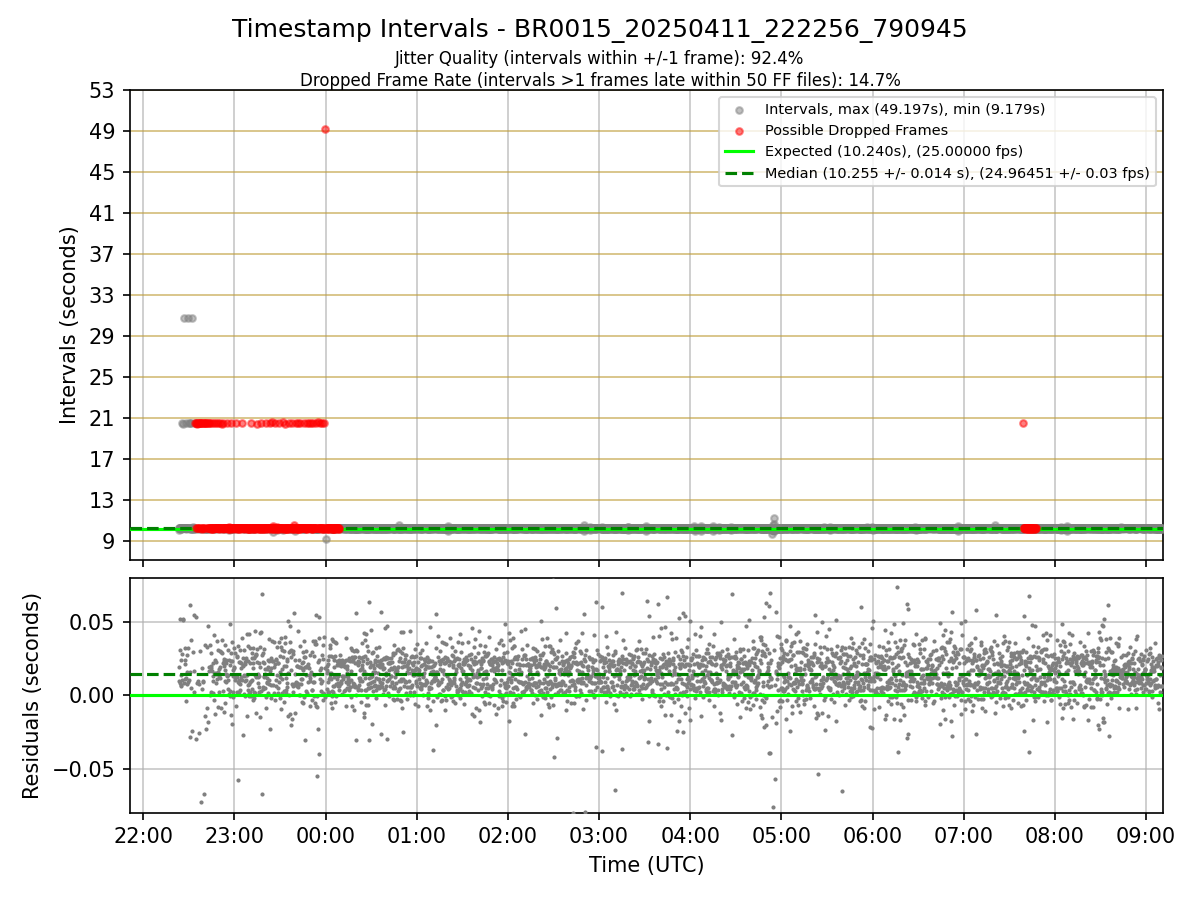The height and width of the screenshot is (900, 1200).
Task: Click the 'Time (UTC)' x-axis label
Action: (646, 865)
